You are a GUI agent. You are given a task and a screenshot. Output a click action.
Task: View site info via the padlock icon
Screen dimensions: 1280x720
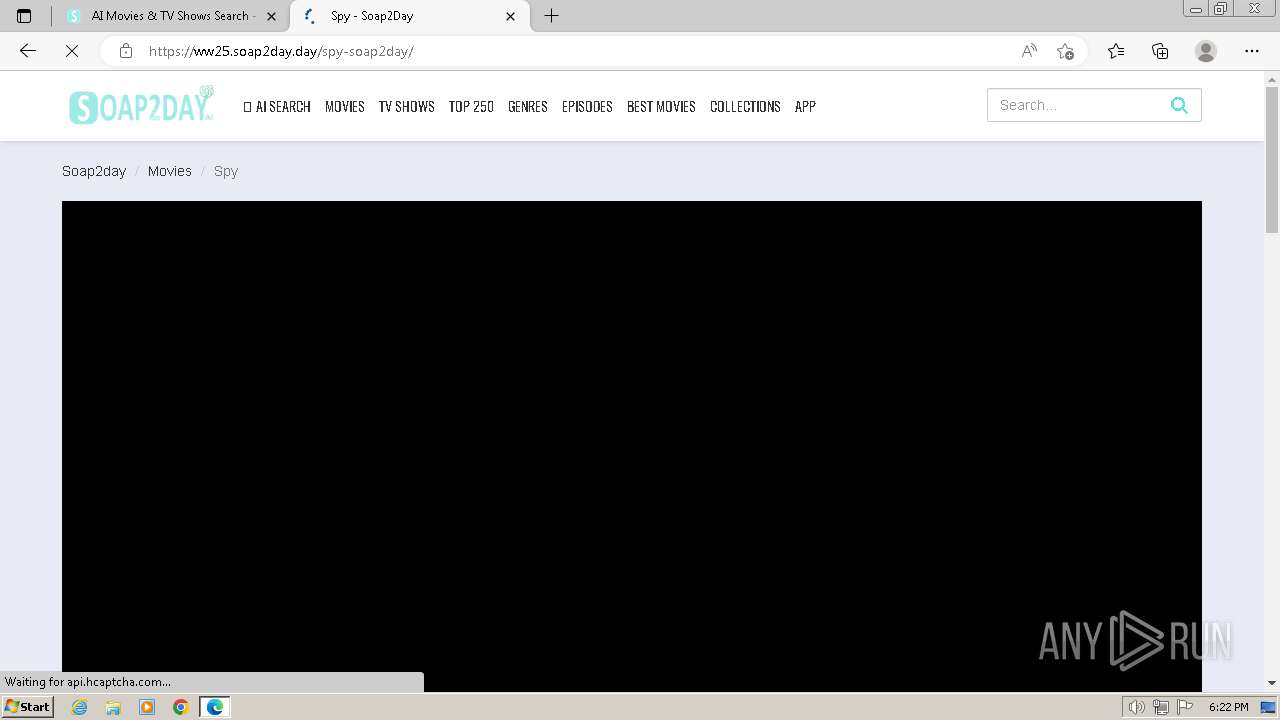click(125, 51)
